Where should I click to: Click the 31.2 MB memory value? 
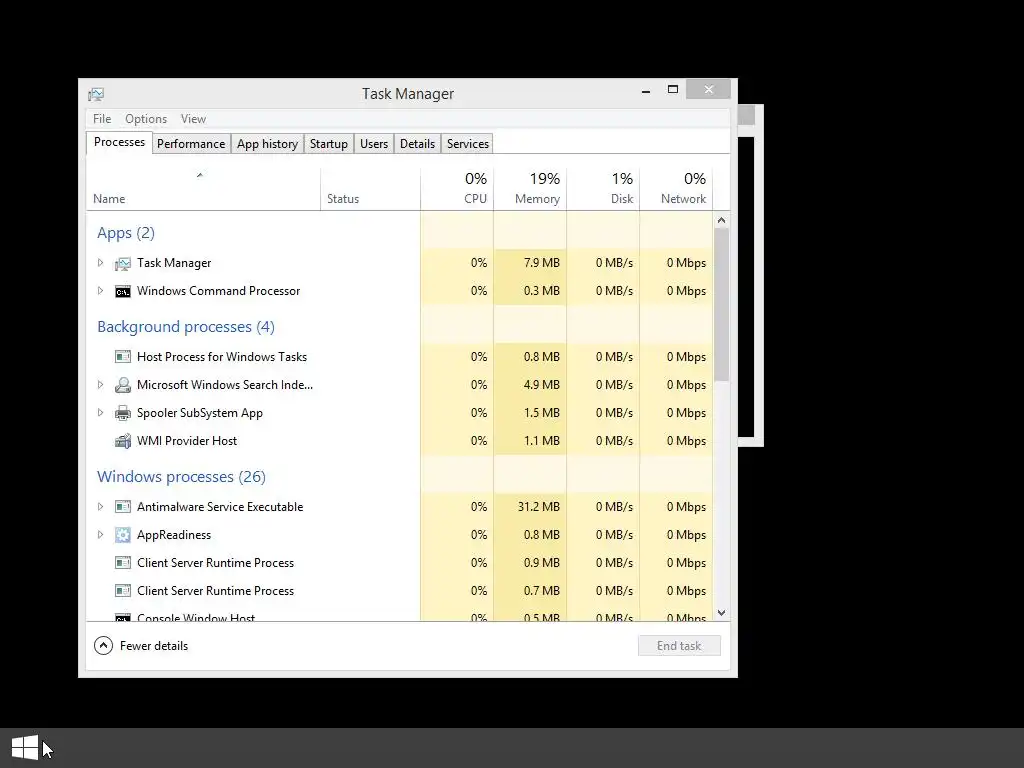click(x=539, y=507)
